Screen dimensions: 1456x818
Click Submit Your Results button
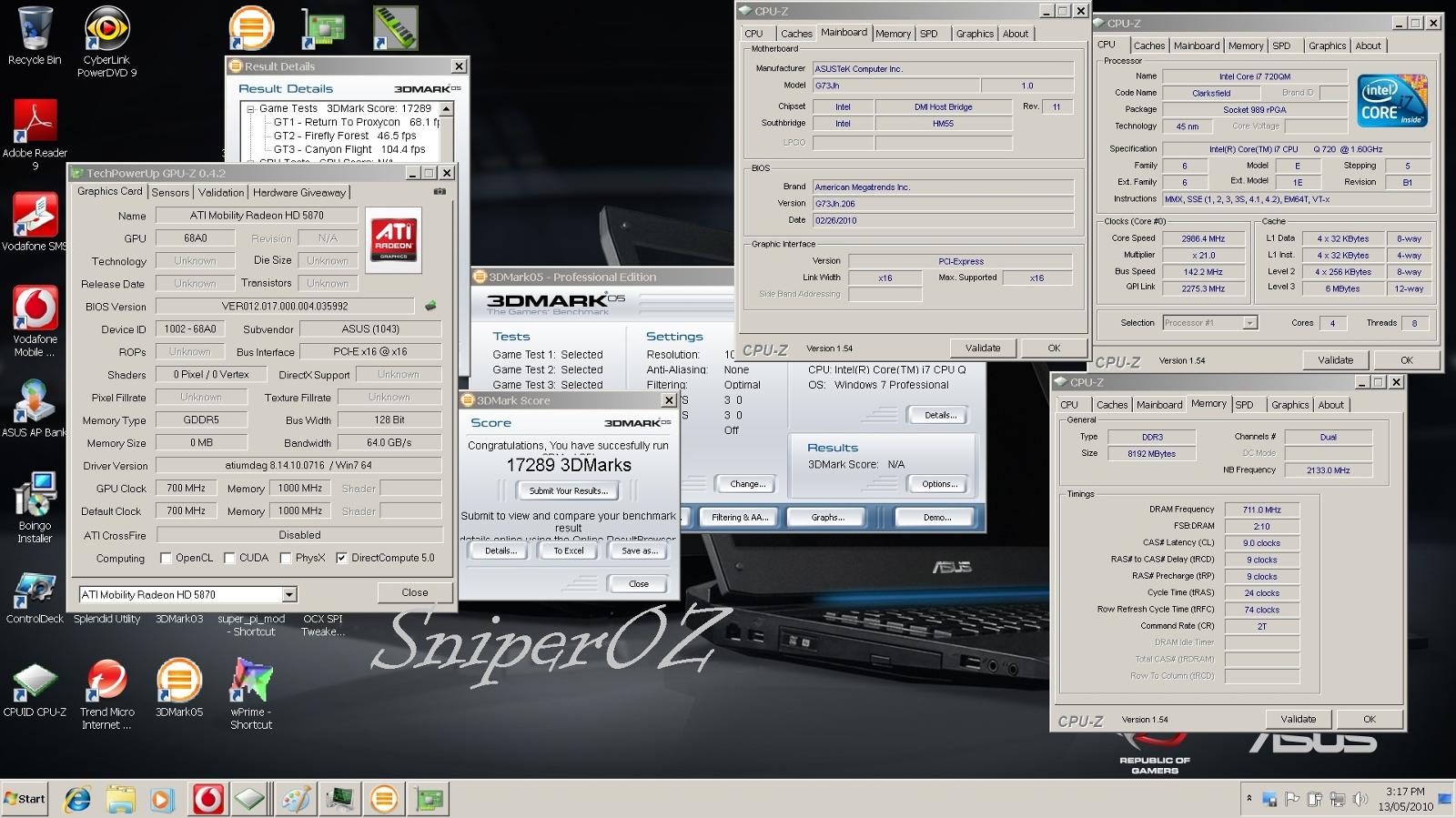coord(569,490)
